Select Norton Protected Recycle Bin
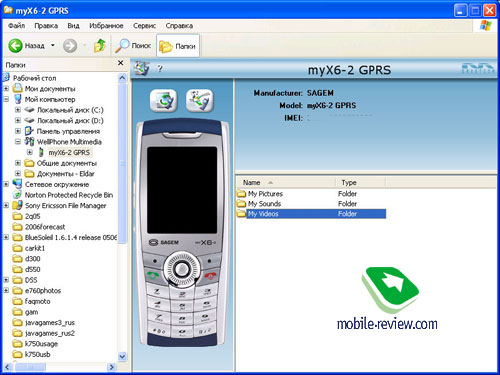 pyautogui.click(x=69, y=195)
